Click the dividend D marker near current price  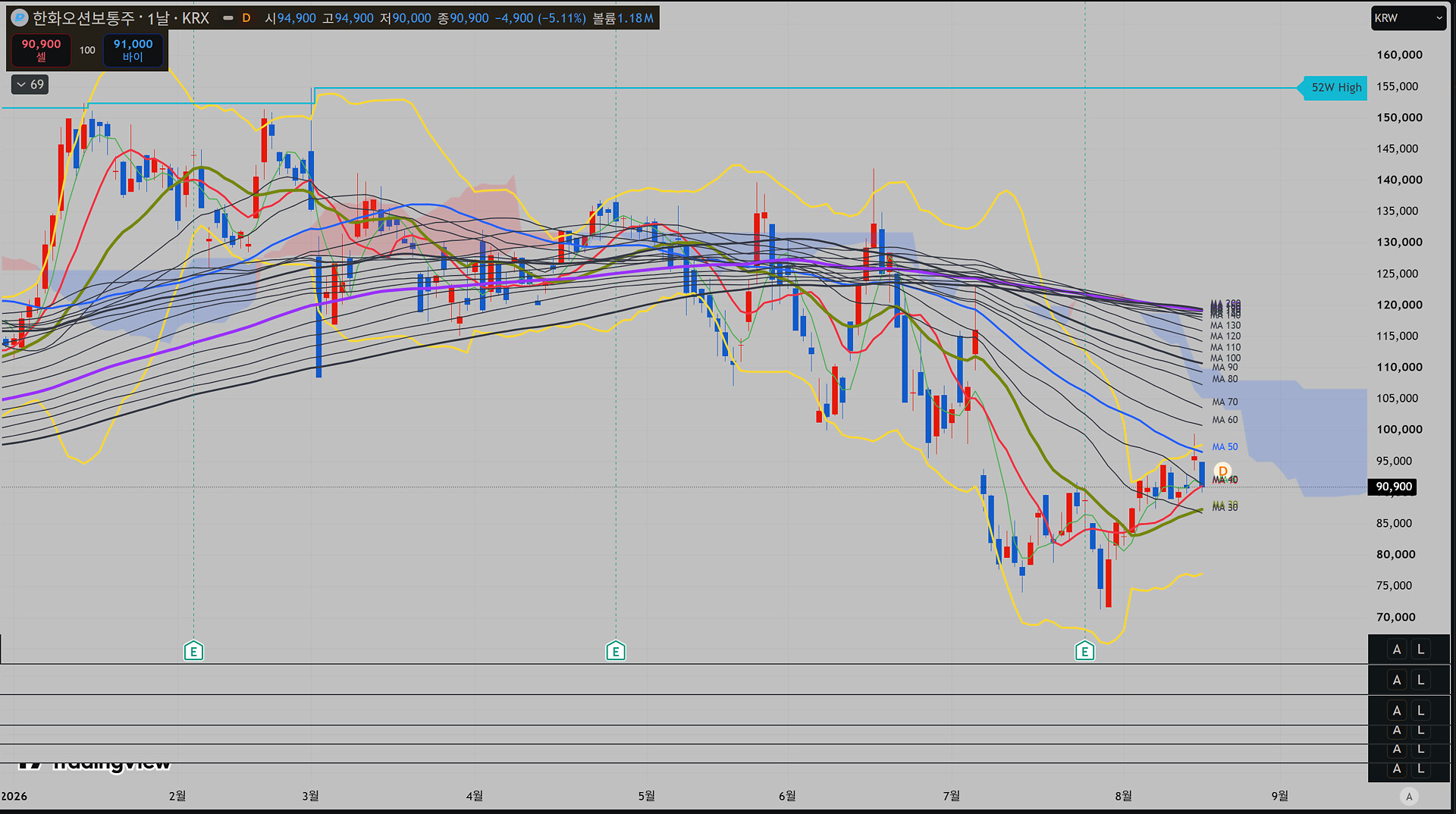(1222, 471)
